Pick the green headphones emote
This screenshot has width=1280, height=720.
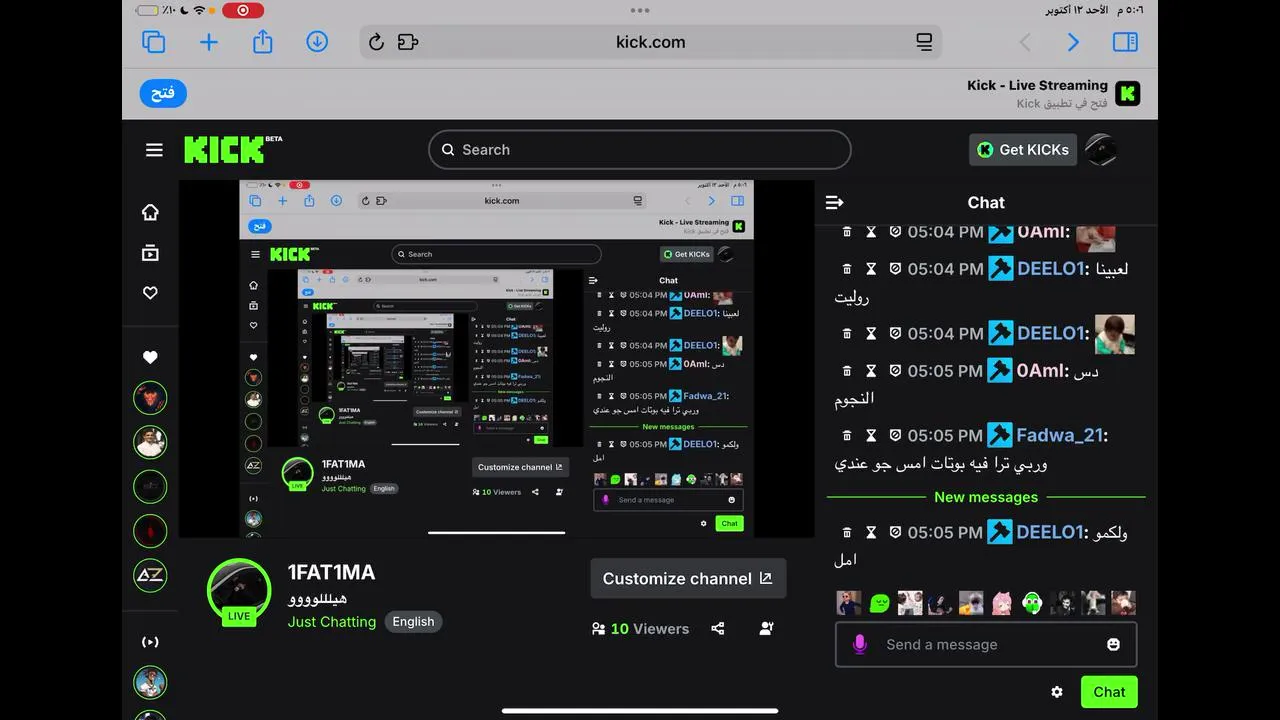pos(1032,603)
